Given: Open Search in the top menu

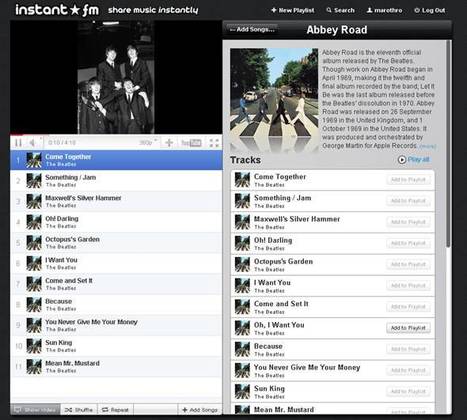Looking at the screenshot, I should (x=340, y=10).
